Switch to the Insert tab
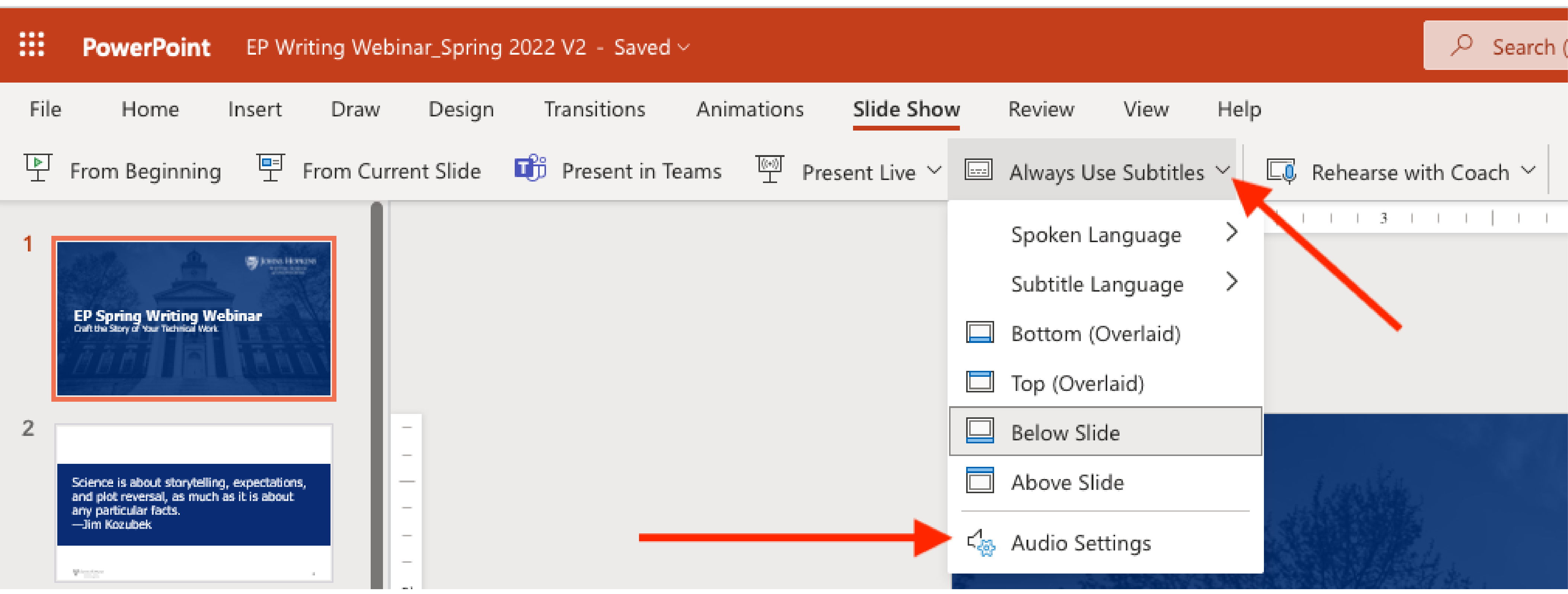 tap(255, 109)
